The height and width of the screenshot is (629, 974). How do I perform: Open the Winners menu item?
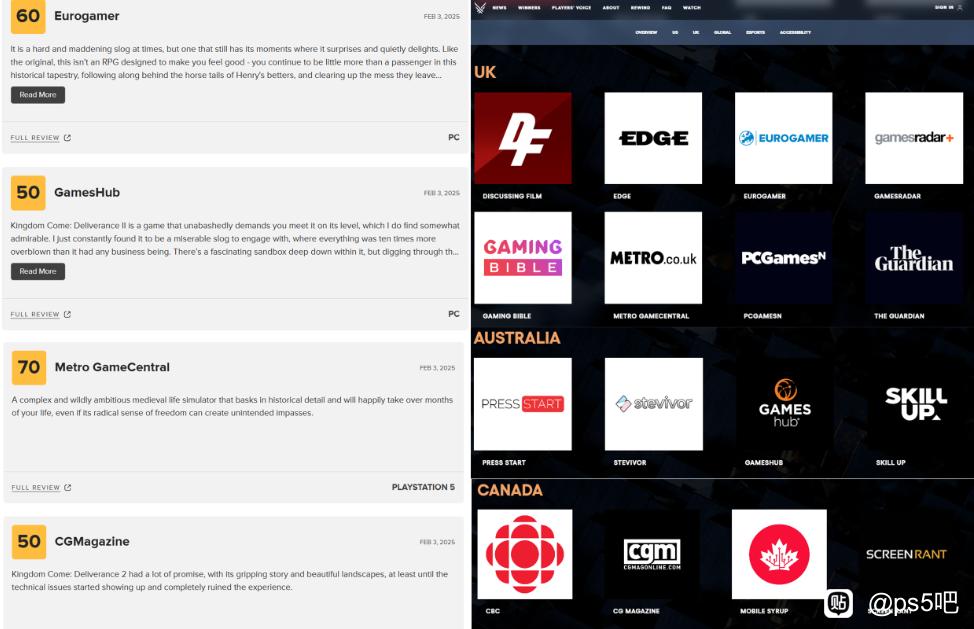[529, 8]
